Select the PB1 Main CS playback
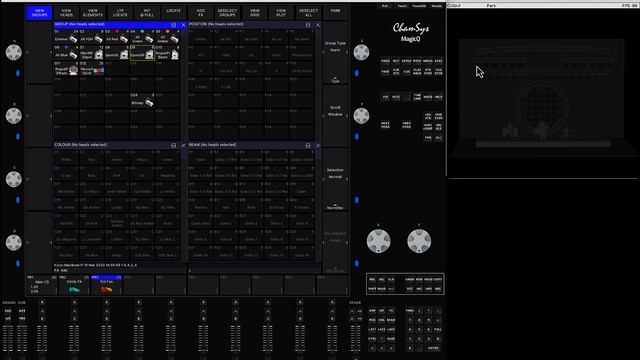640x360 pixels. click(42, 285)
